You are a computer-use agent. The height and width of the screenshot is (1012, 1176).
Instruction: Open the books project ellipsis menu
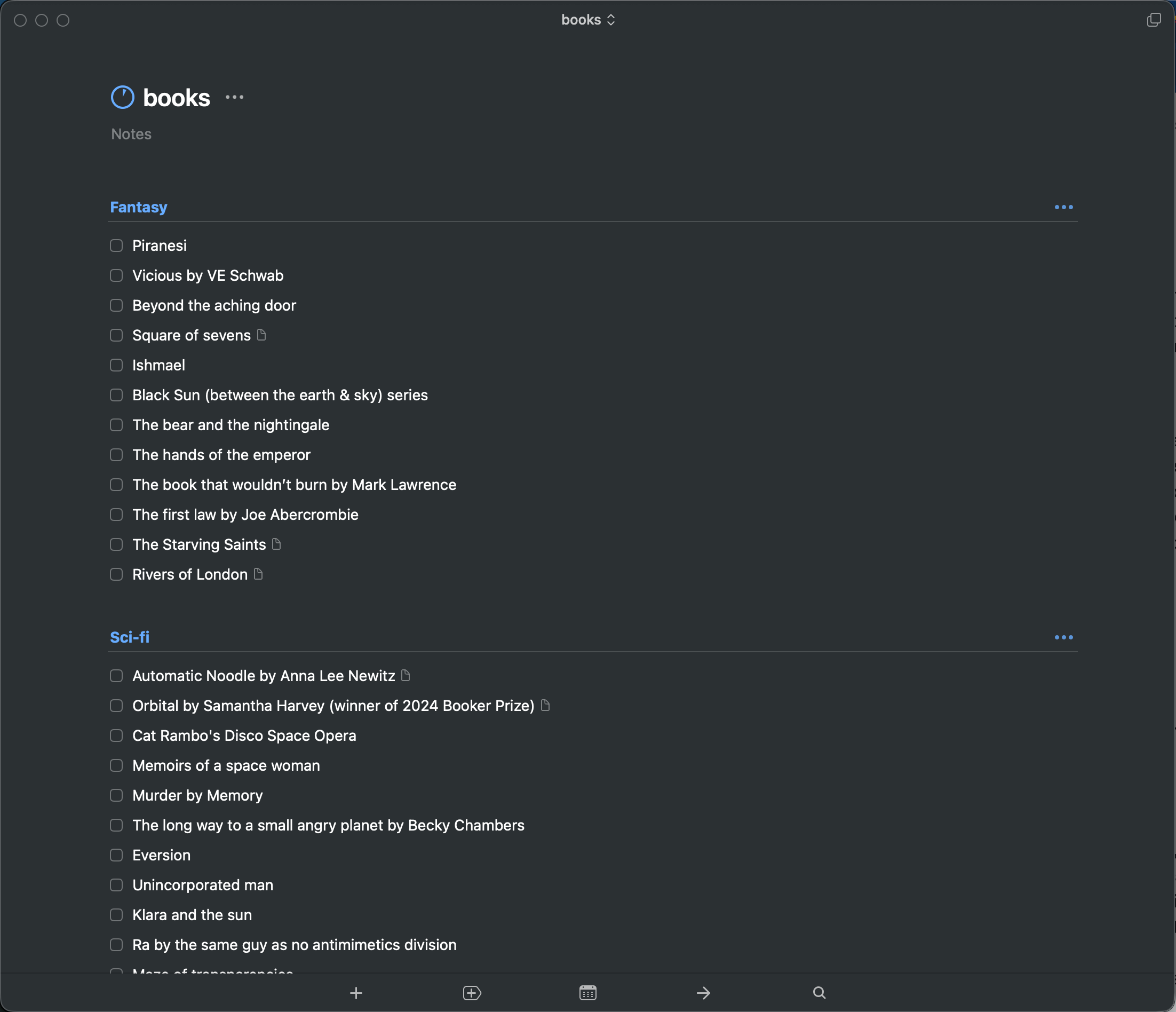coord(234,98)
